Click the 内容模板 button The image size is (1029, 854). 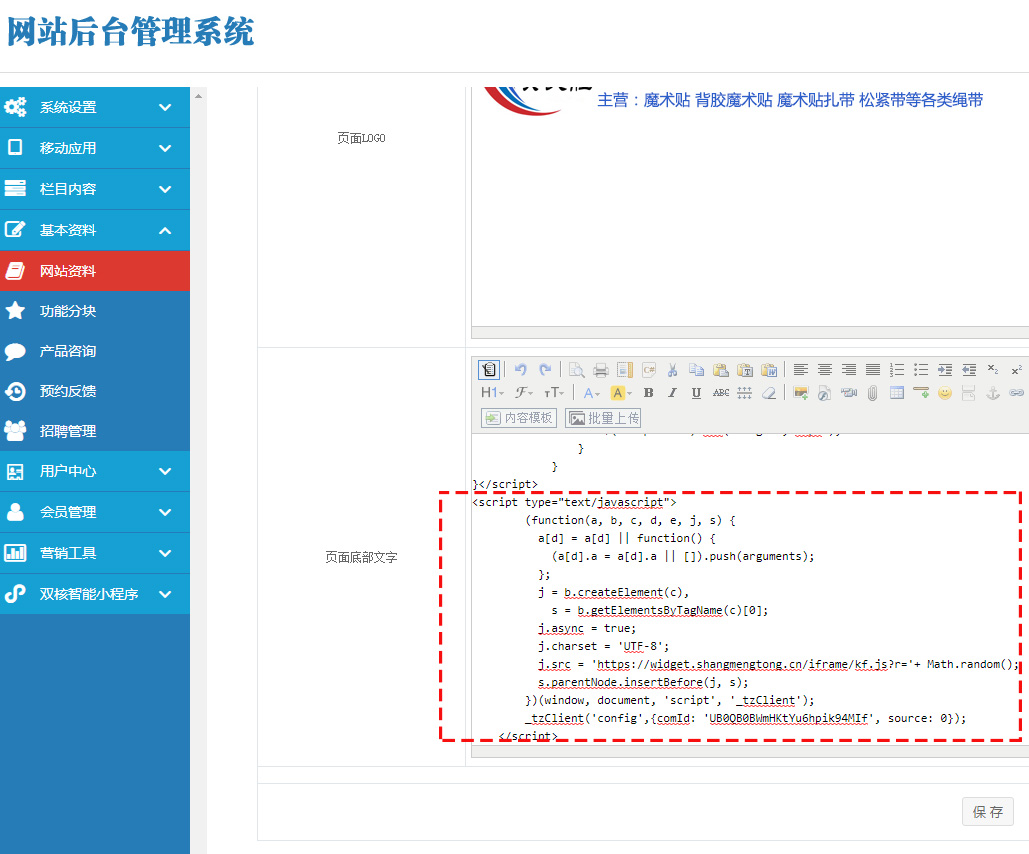[519, 418]
